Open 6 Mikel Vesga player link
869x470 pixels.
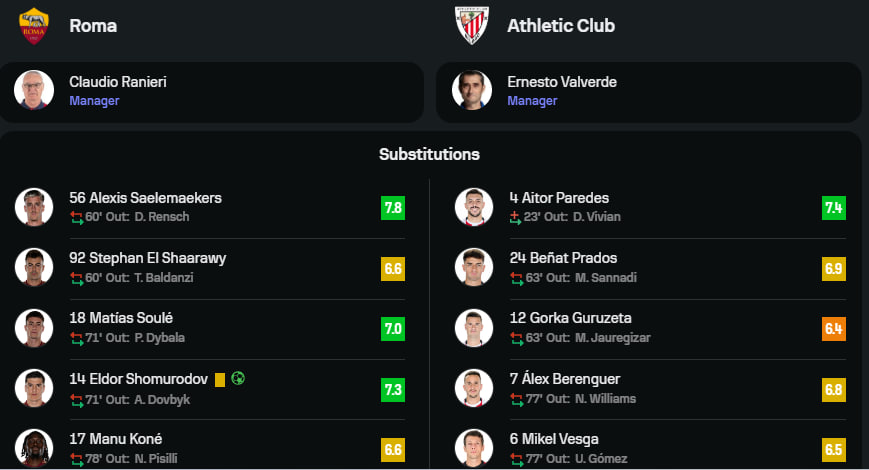click(x=554, y=439)
